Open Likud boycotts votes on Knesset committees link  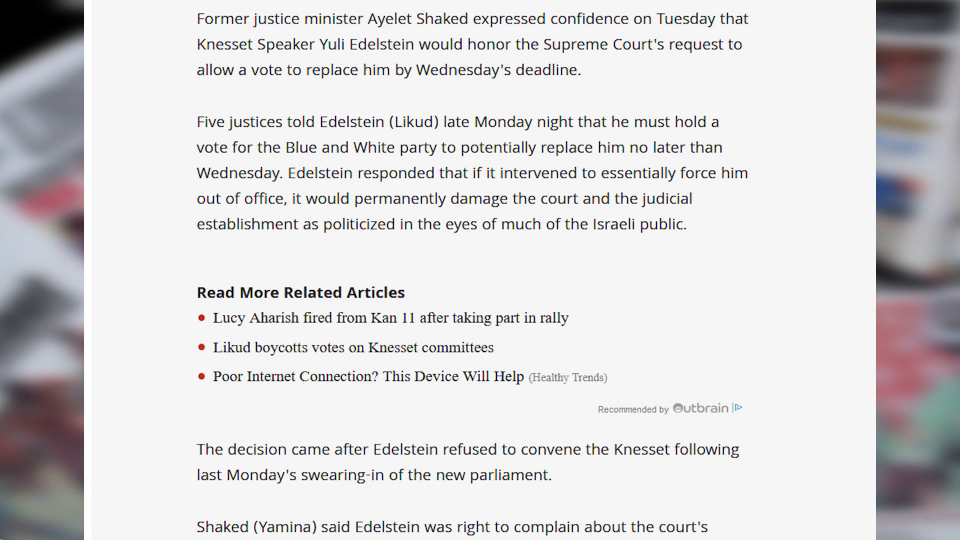pos(353,347)
